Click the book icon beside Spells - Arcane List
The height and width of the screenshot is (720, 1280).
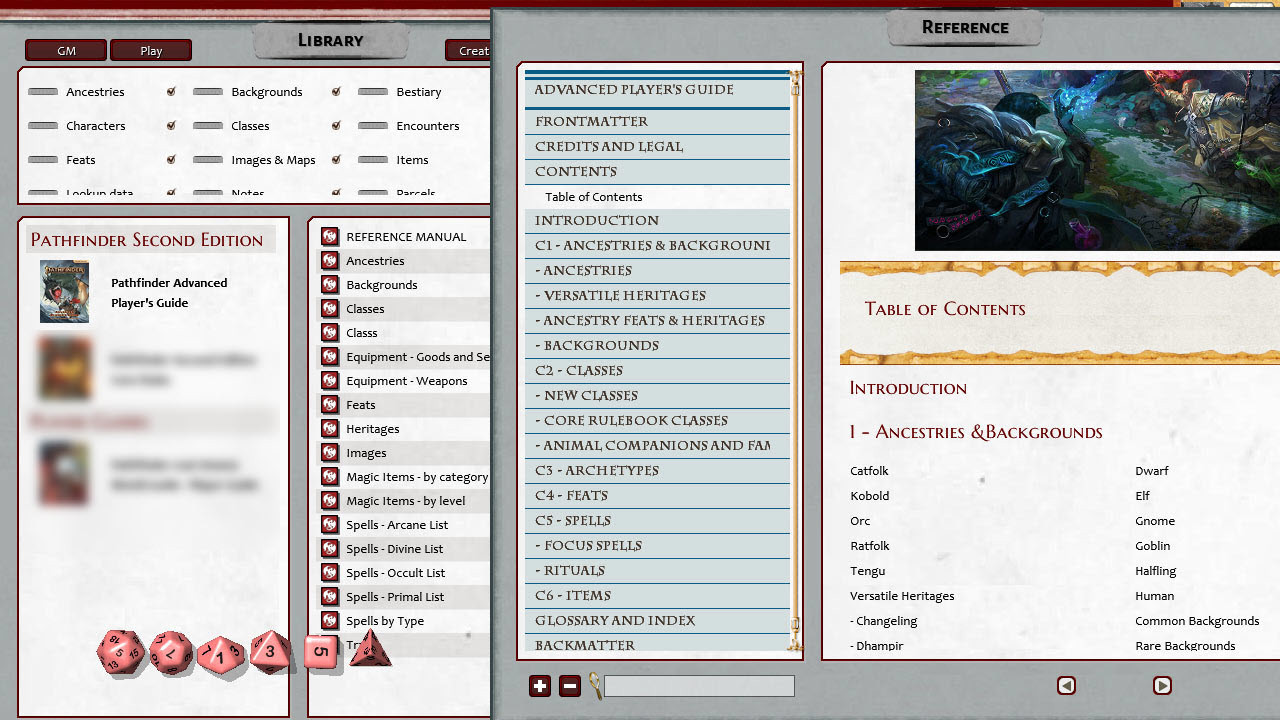click(x=330, y=525)
